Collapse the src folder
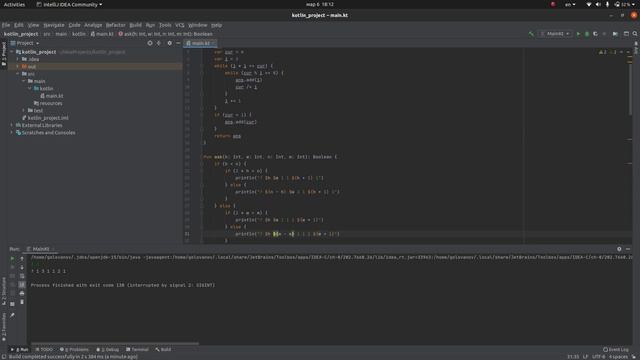640x360 pixels. click(x=18, y=74)
